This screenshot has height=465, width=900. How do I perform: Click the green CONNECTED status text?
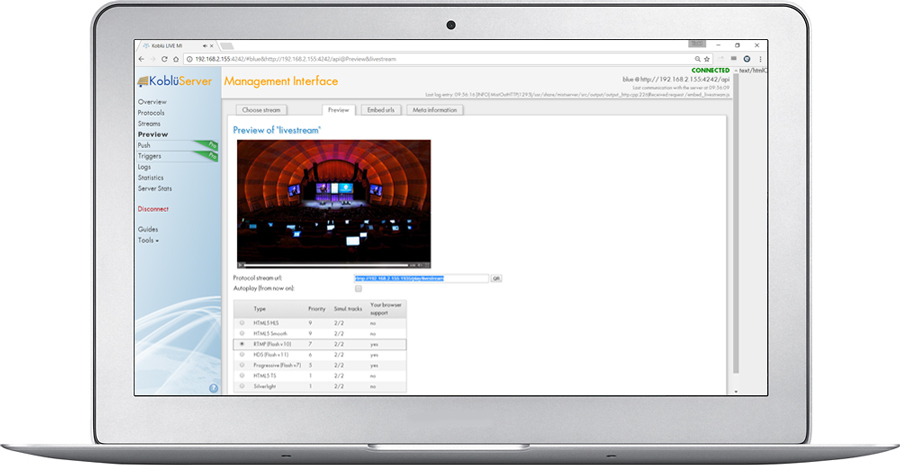click(x=711, y=70)
